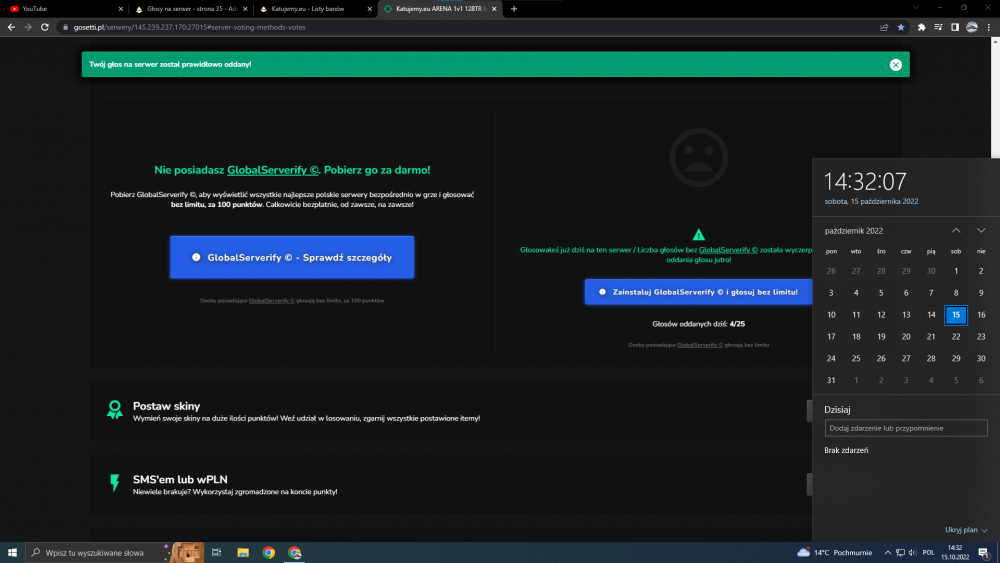Switch to Głosy na serwer tab
1000x563 pixels.
[x=191, y=9]
